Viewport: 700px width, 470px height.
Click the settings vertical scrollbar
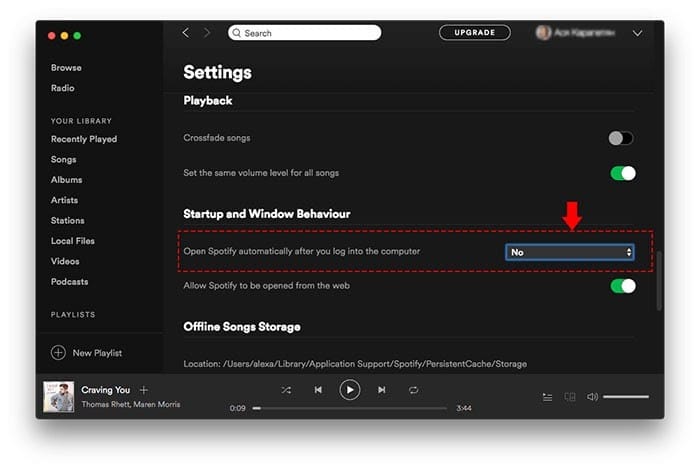click(659, 281)
